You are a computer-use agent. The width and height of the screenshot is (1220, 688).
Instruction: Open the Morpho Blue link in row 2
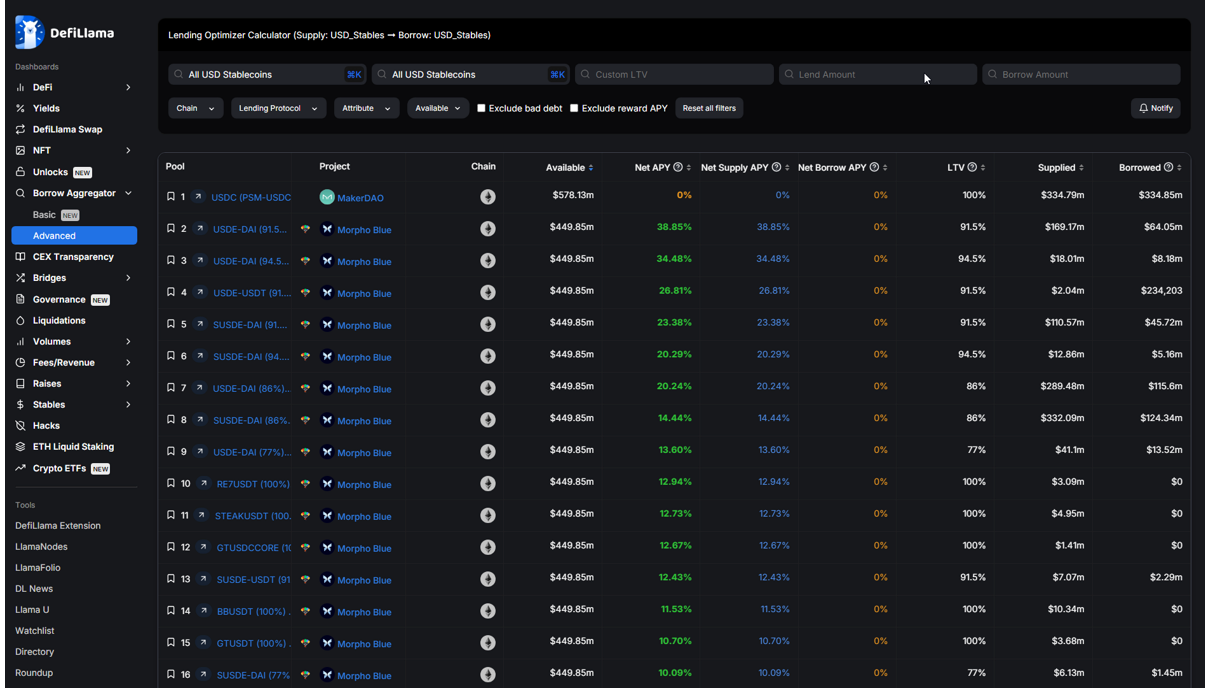click(x=364, y=230)
